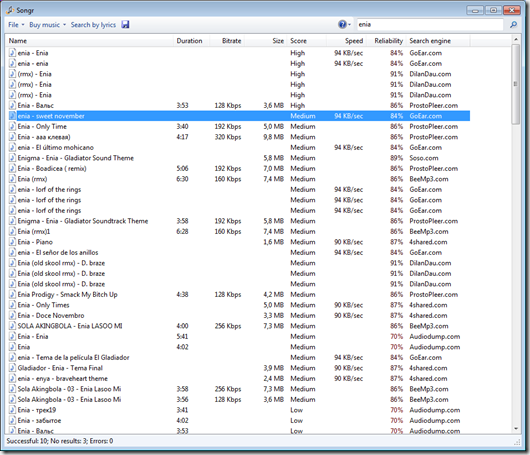Click '2,4 MB' size cell

click(273, 378)
